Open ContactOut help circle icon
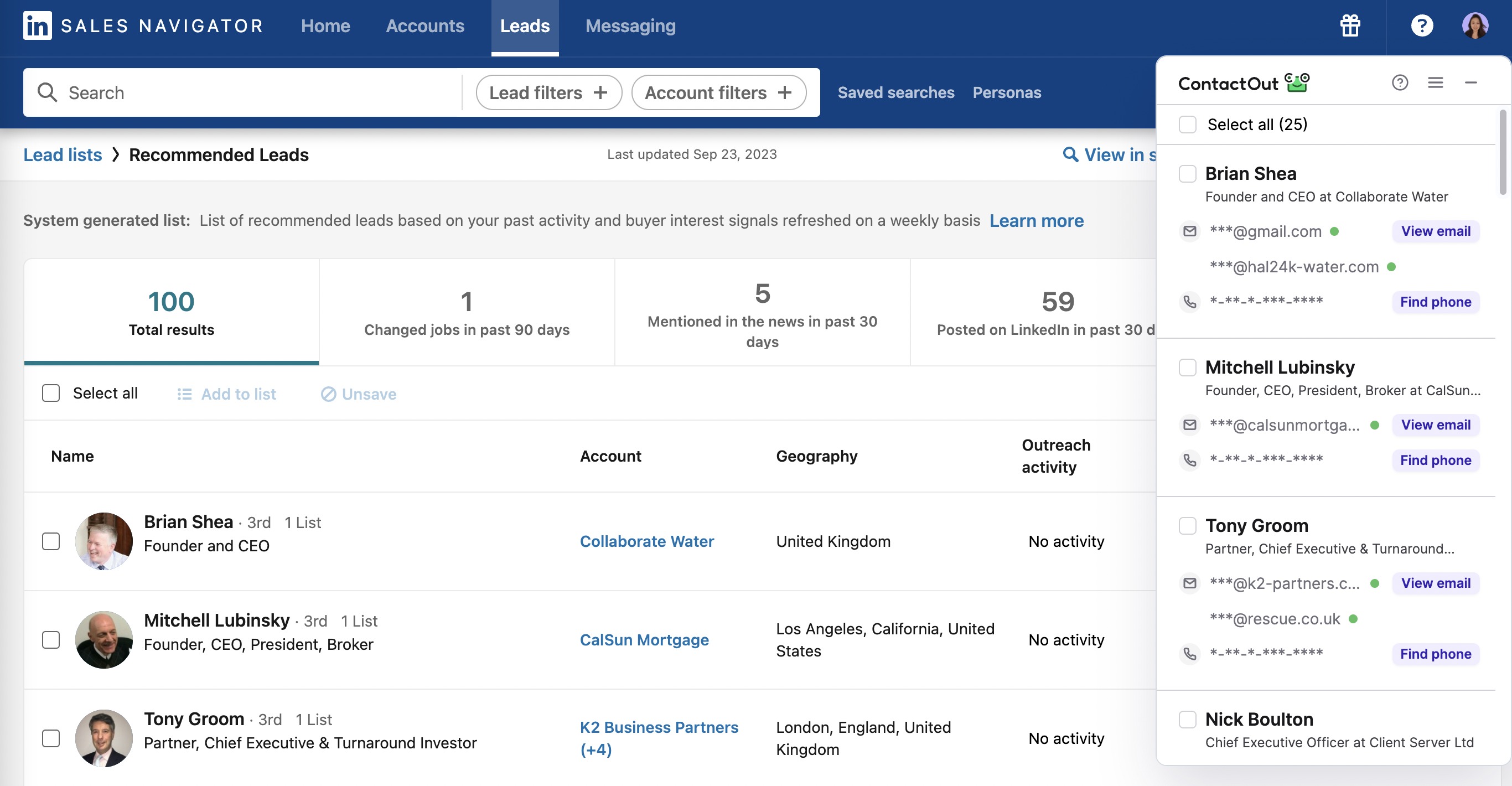 [x=1399, y=83]
